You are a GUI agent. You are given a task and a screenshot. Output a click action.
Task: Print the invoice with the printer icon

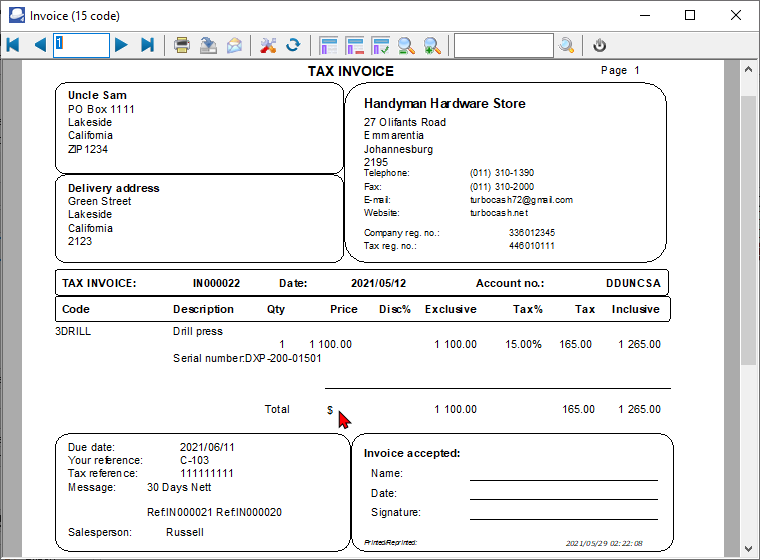pos(182,45)
